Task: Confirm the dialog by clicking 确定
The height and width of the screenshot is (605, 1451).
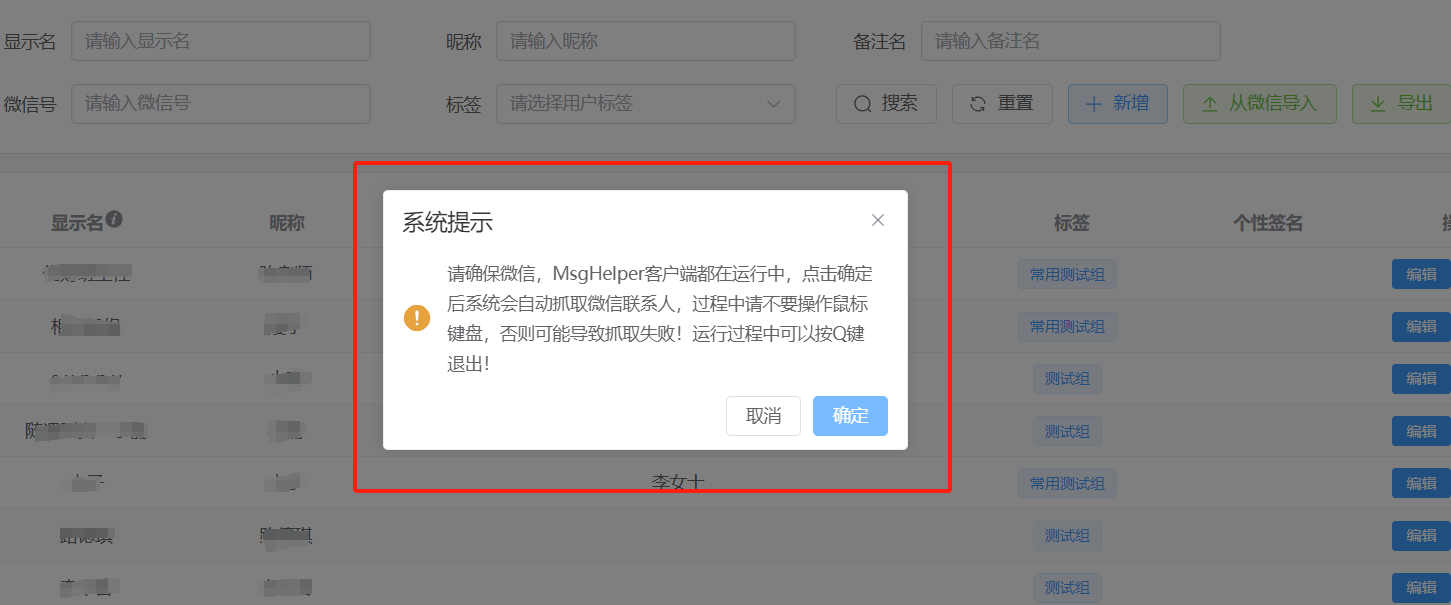Action: coord(849,415)
